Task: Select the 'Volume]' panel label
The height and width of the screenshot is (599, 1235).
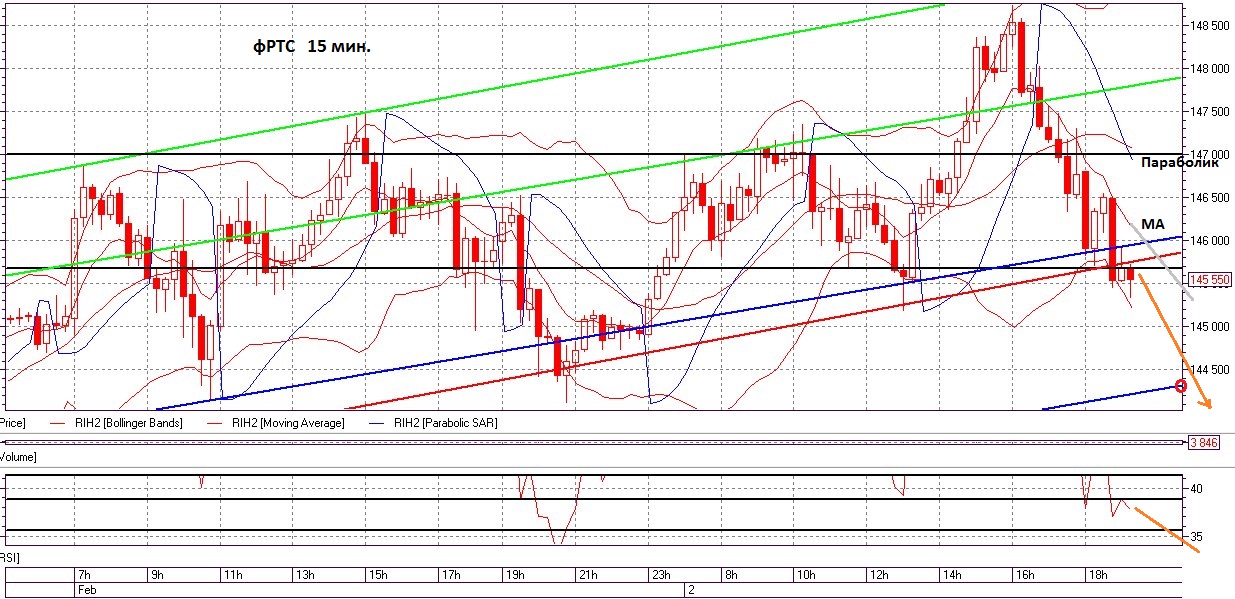Action: 18,457
